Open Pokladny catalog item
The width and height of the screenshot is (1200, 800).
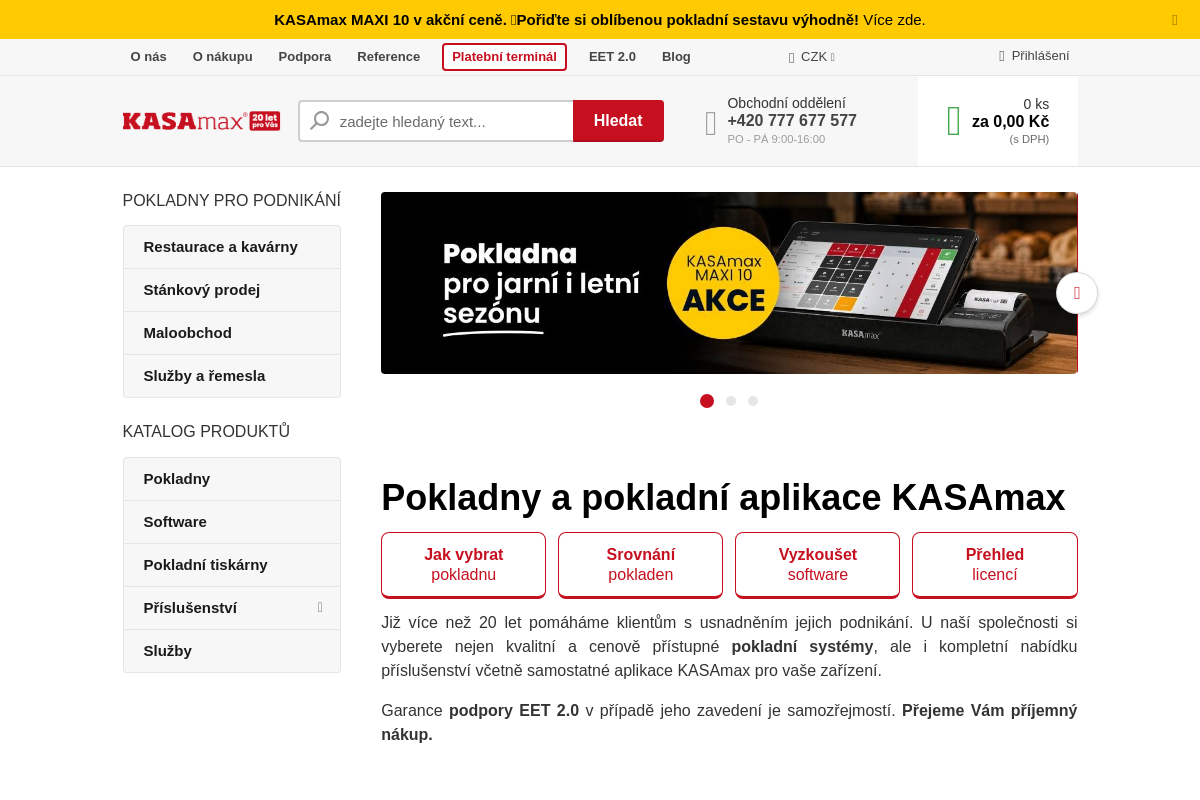coord(232,479)
